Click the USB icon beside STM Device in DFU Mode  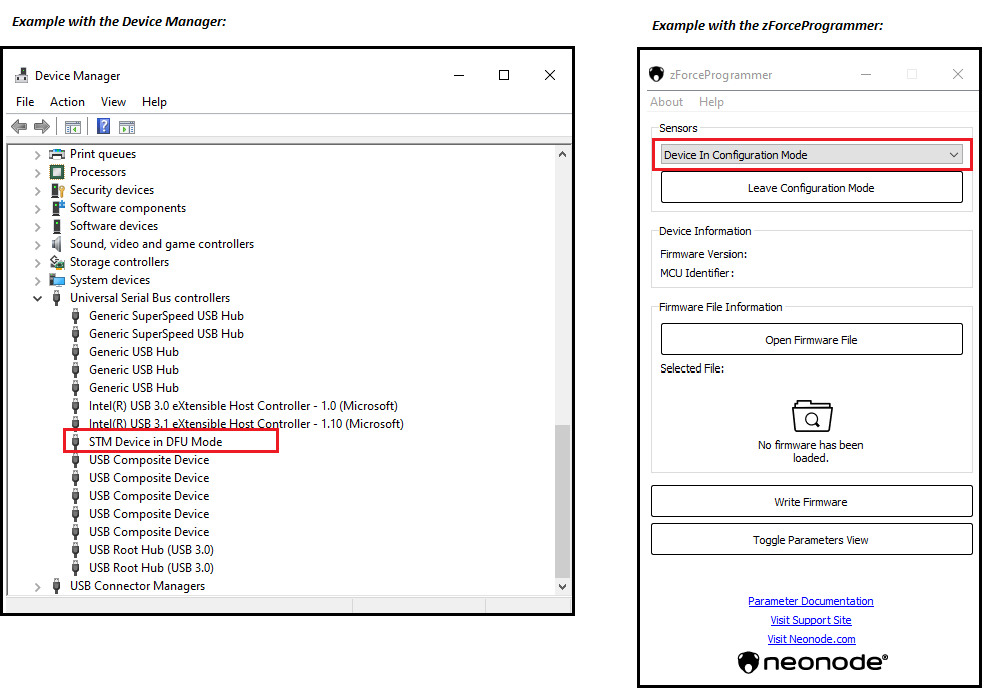76,442
